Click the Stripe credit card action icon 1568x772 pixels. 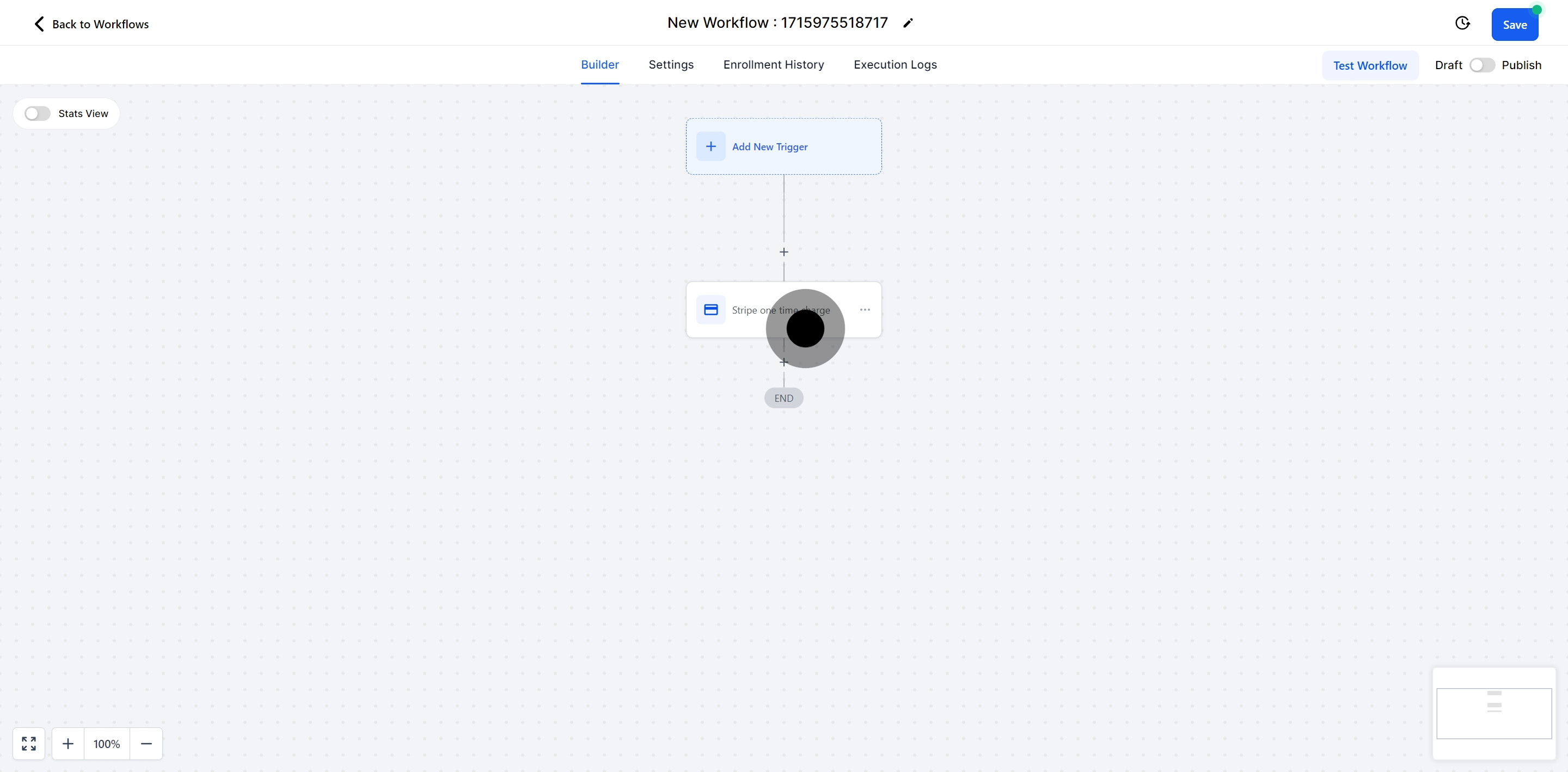tap(710, 310)
